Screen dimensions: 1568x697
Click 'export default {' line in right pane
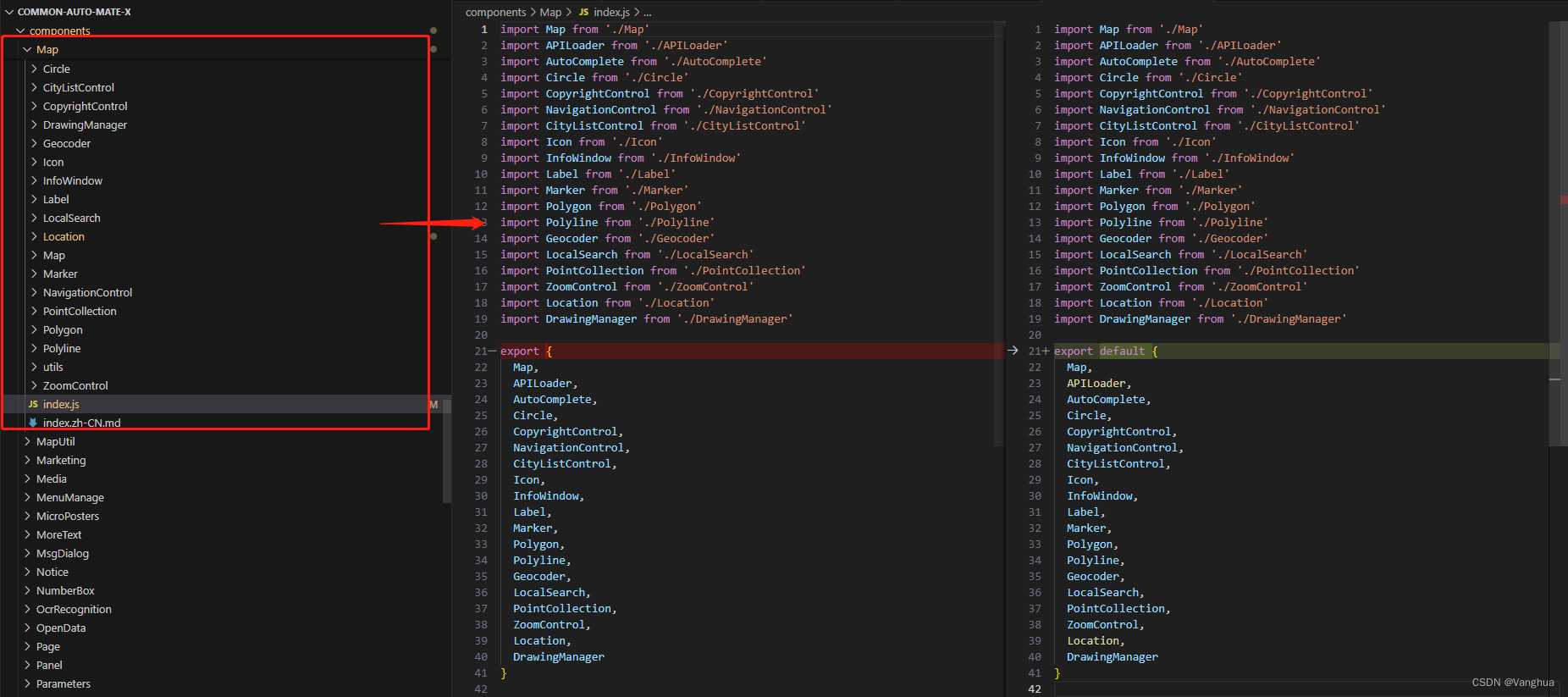point(1106,351)
